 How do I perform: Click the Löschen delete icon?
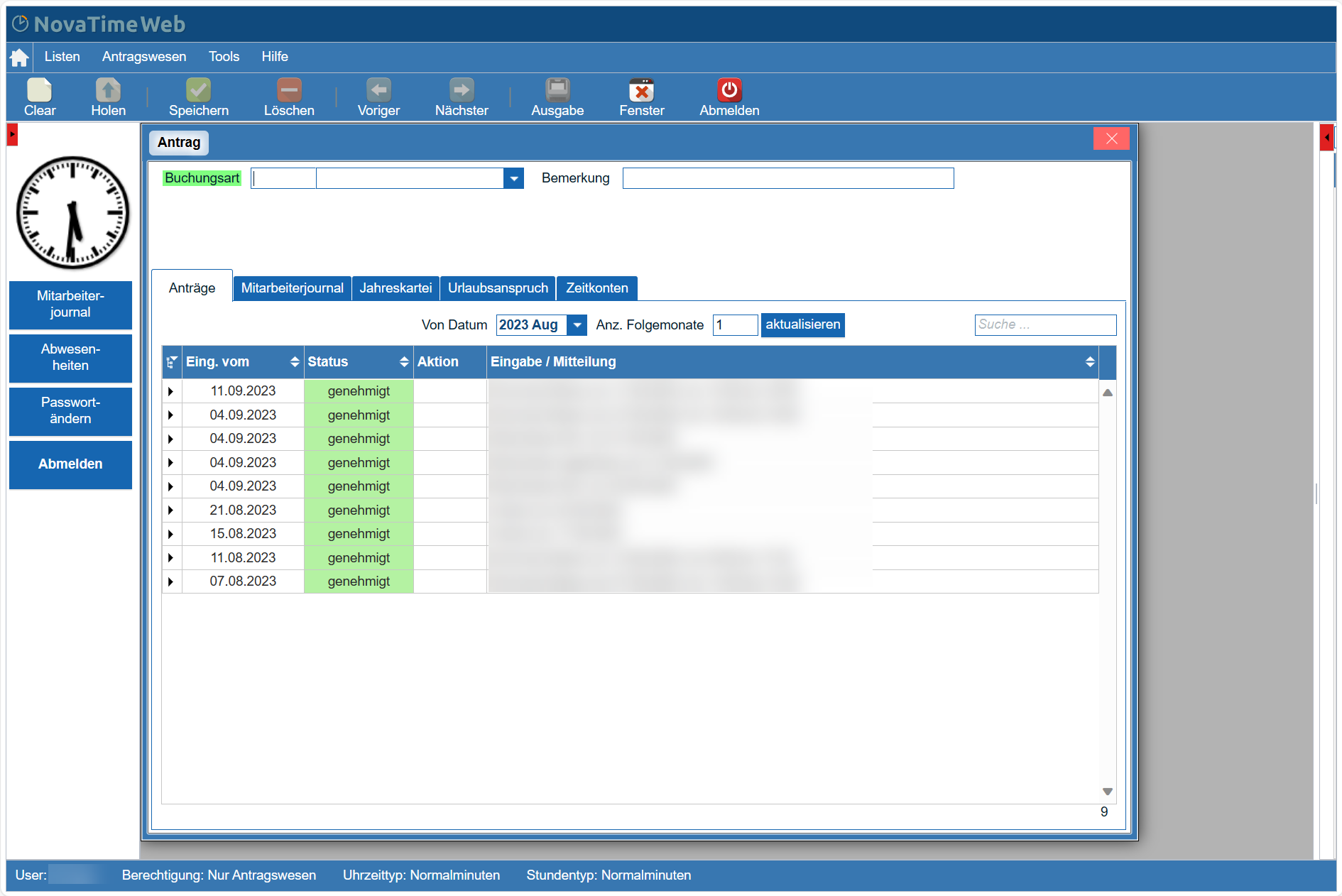(289, 91)
